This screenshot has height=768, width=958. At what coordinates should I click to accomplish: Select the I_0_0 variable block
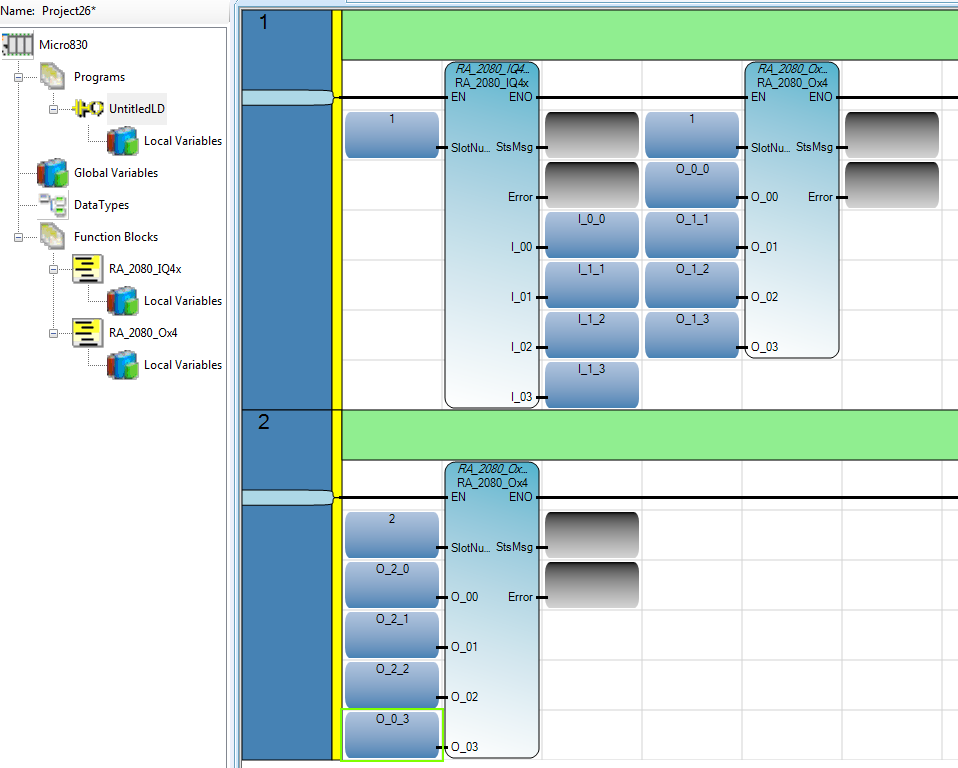[591, 235]
